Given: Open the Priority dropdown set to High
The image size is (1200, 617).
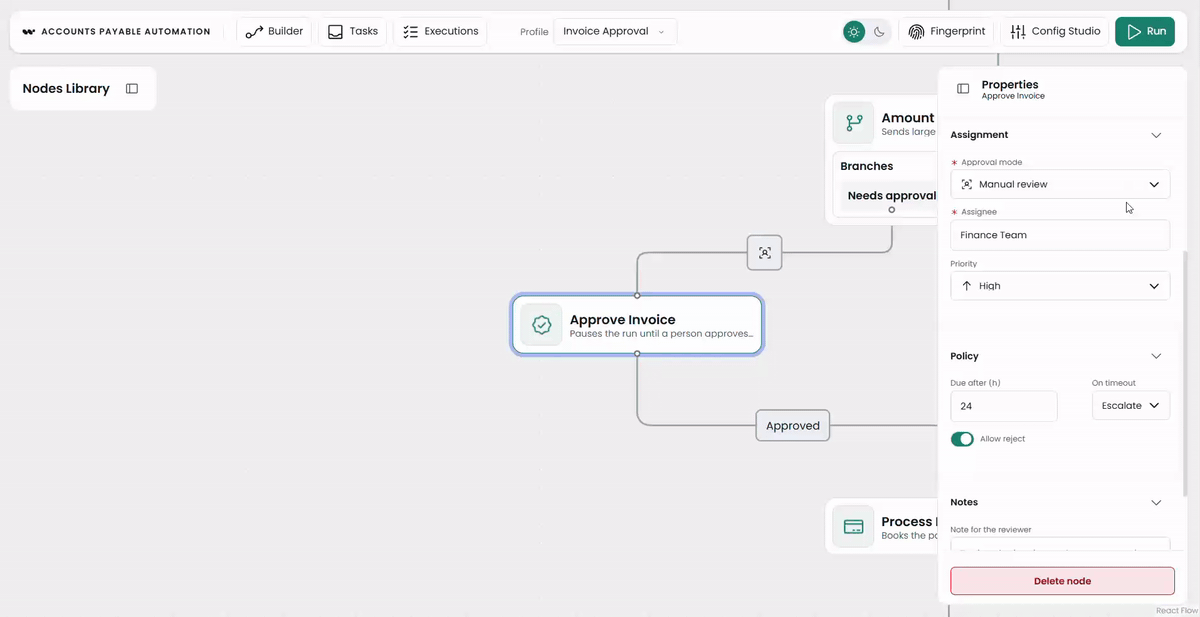Looking at the screenshot, I should [1060, 286].
